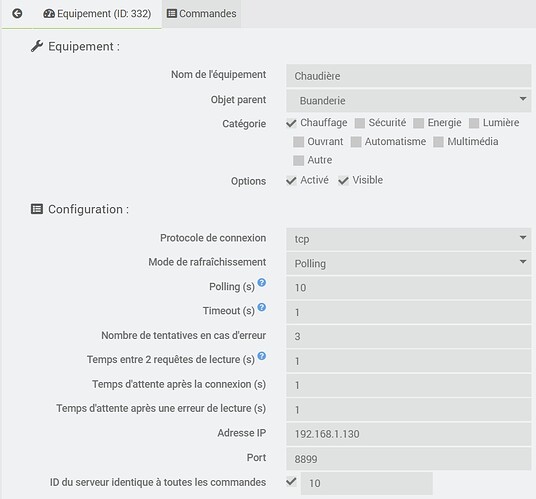Enable the Sécurité category checkbox

point(360,123)
